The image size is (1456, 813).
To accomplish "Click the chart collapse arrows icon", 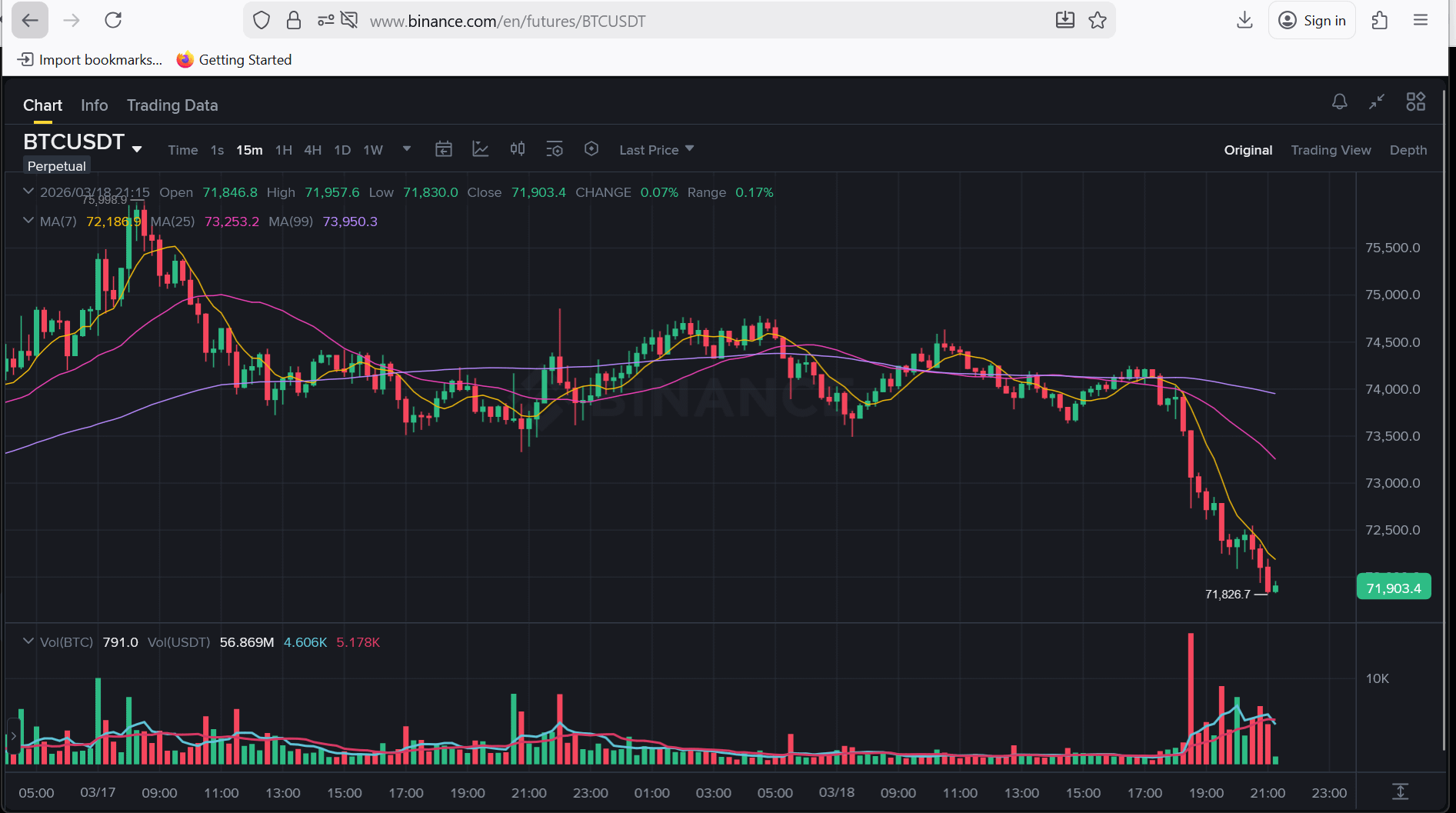I will click(1377, 102).
